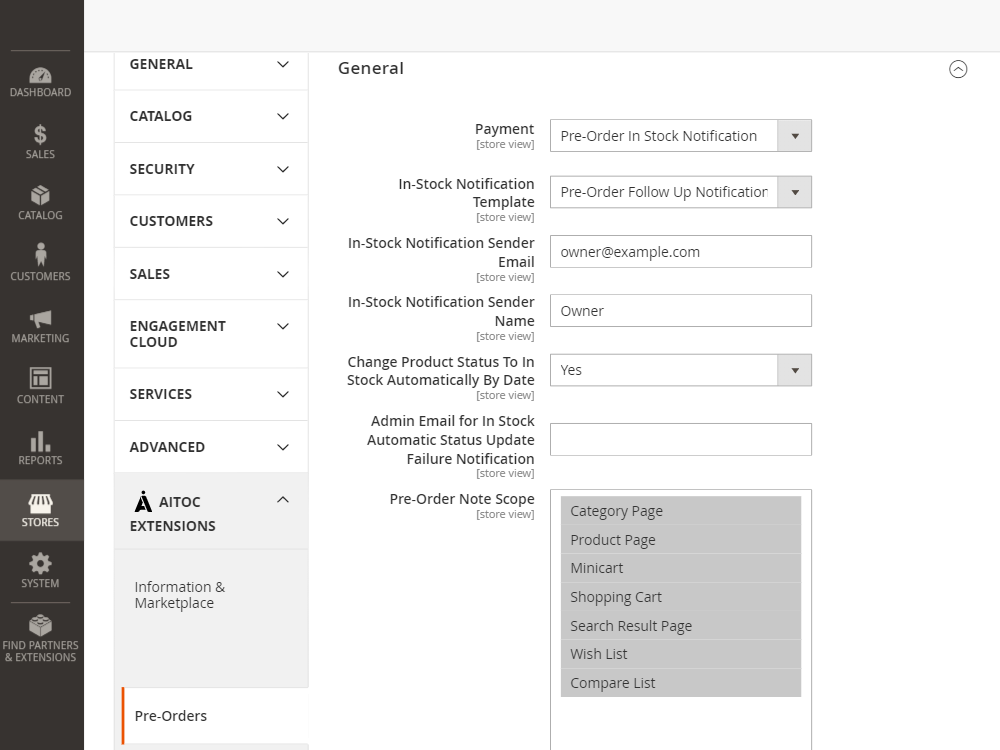This screenshot has width=1000, height=750.
Task: Expand the CUSTOMERS config tab
Action: pyautogui.click(x=211, y=221)
